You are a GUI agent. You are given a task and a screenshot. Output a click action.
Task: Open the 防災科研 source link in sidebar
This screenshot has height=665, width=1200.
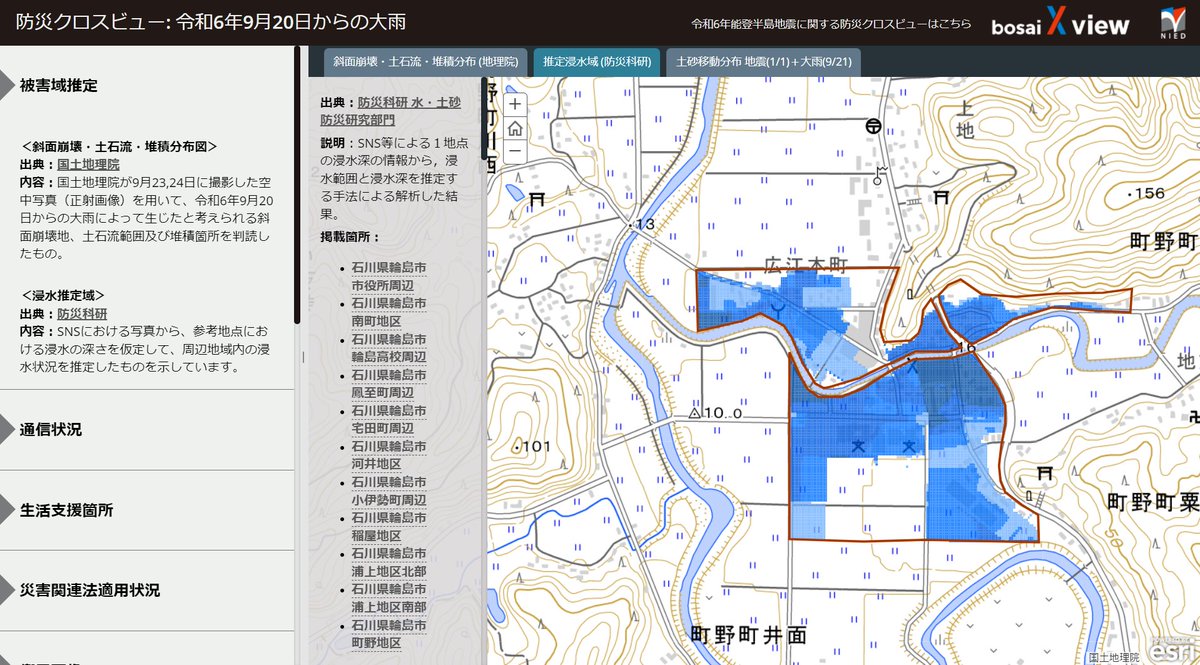[x=82, y=314]
